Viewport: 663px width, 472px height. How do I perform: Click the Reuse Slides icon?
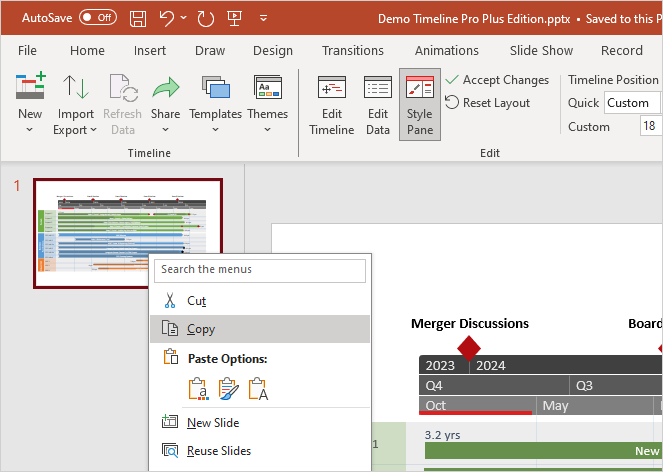170,450
